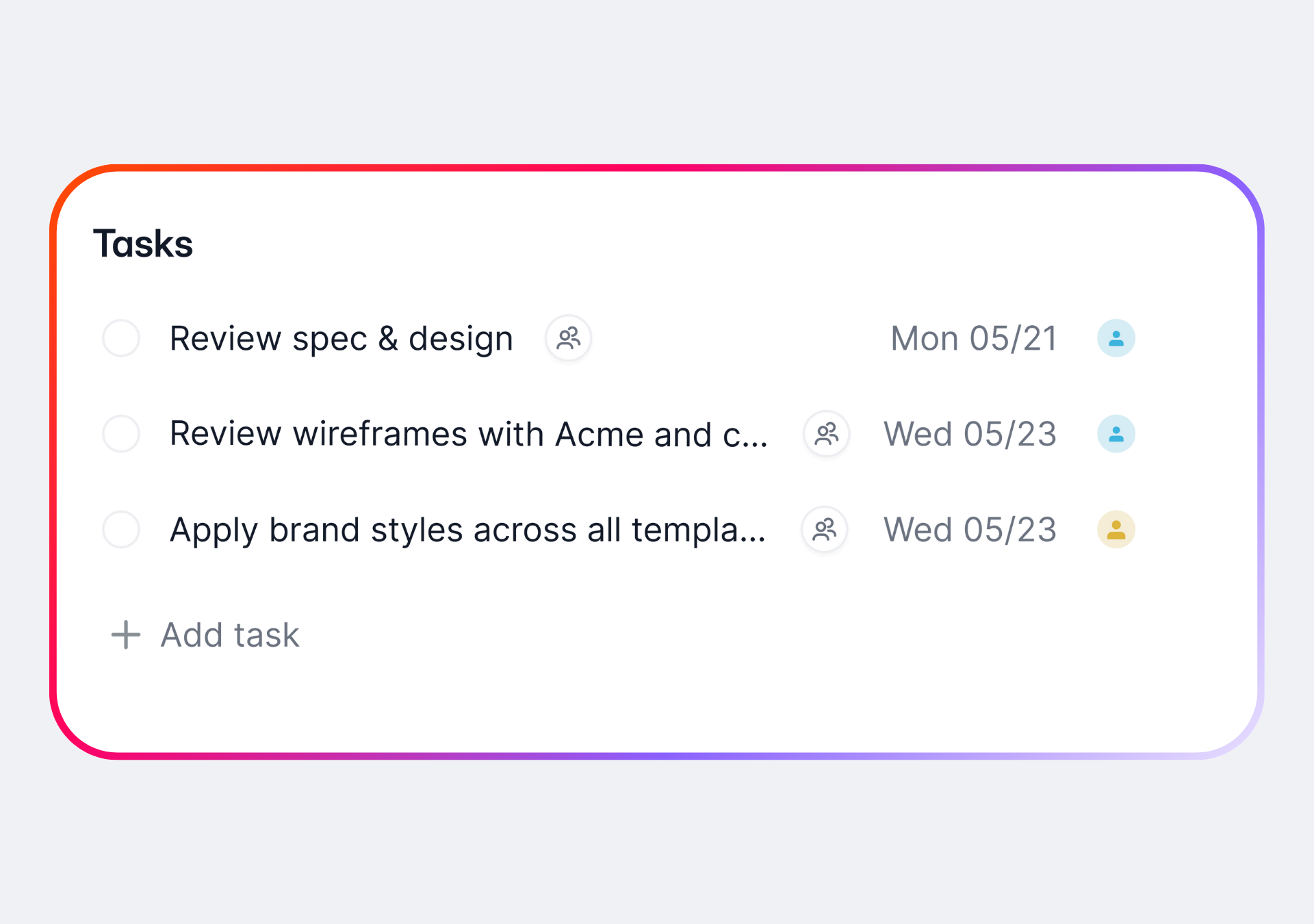Open the Mon 05/21 due date
The height and width of the screenshot is (924, 1314).
click(973, 339)
